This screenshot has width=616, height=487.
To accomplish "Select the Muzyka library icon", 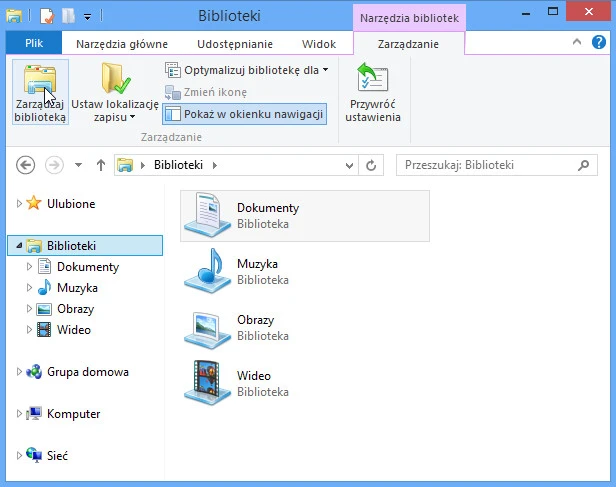I will point(206,271).
